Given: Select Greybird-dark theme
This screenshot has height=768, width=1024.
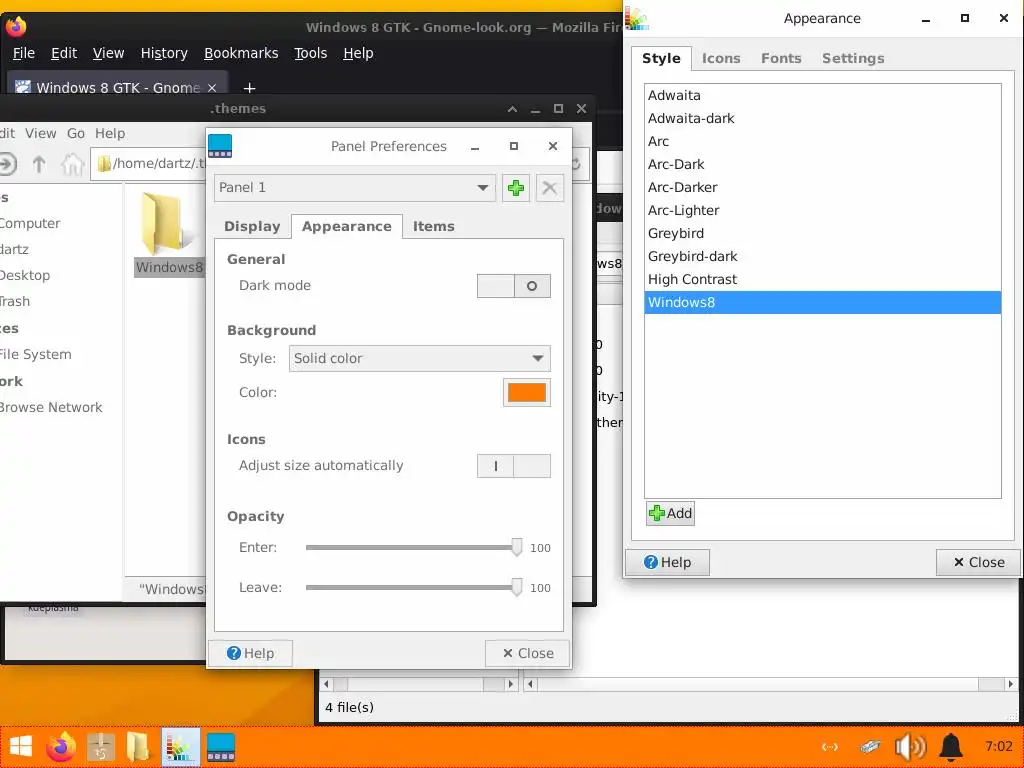Looking at the screenshot, I should [823, 257].
